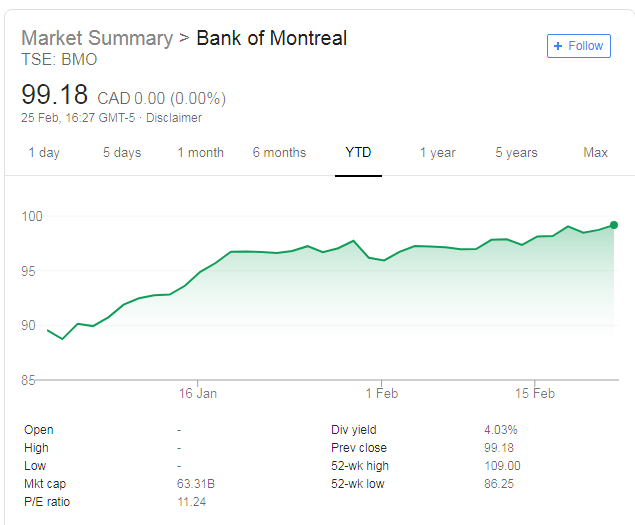Click the 99.18 stock price

pos(55,96)
